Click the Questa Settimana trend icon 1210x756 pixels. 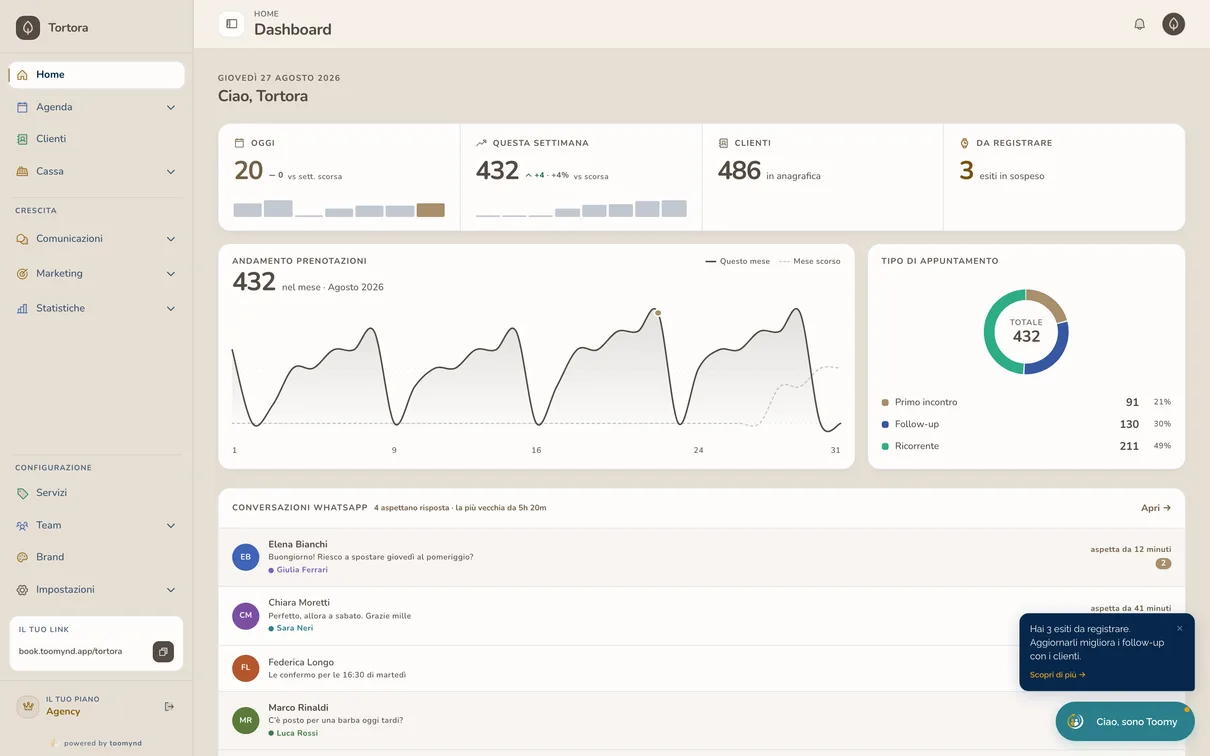481,143
